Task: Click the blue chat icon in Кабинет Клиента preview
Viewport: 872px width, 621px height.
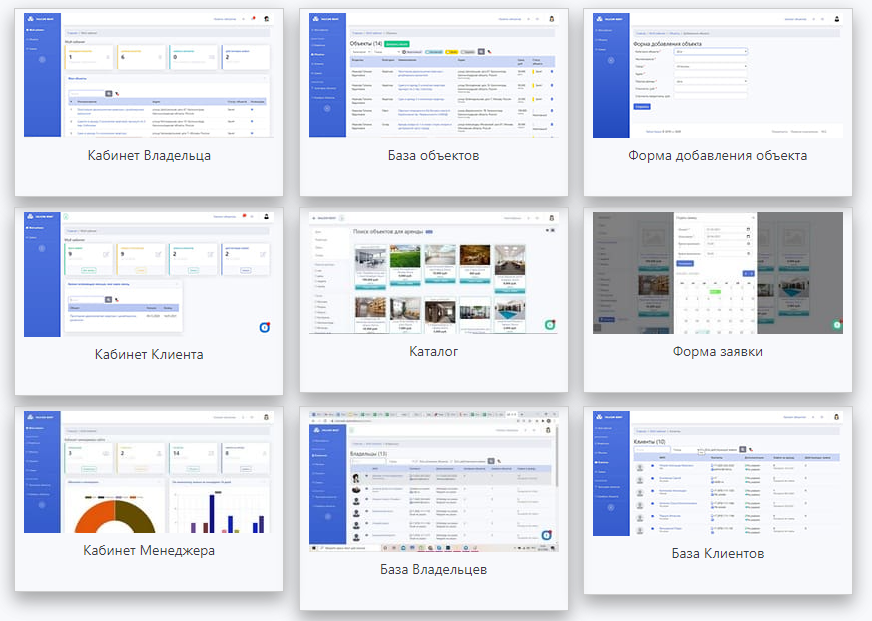Action: point(265,327)
